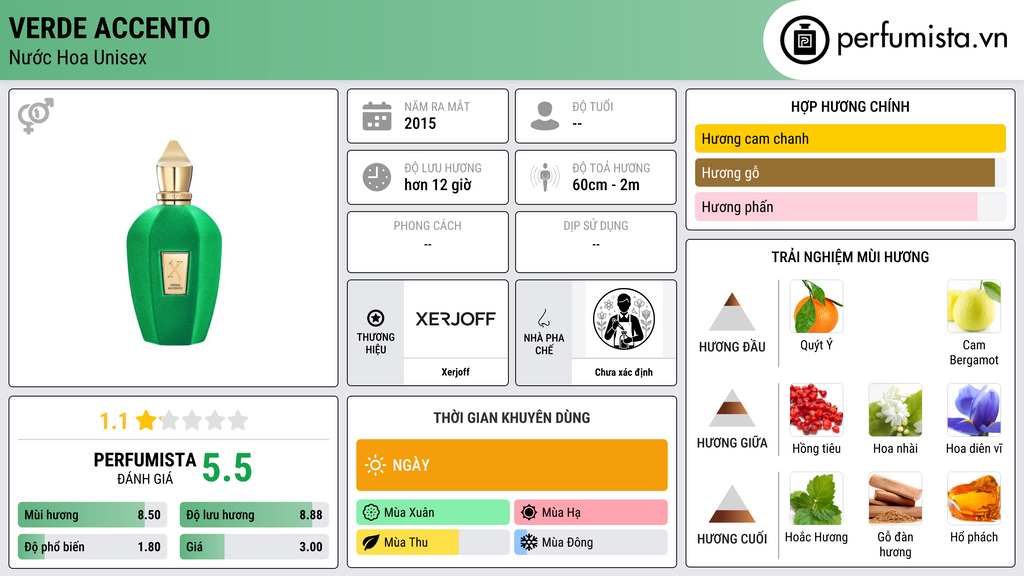Click the calendar icon beside Năm ra mắt
The width and height of the screenshot is (1024, 576).
pyautogui.click(x=377, y=116)
